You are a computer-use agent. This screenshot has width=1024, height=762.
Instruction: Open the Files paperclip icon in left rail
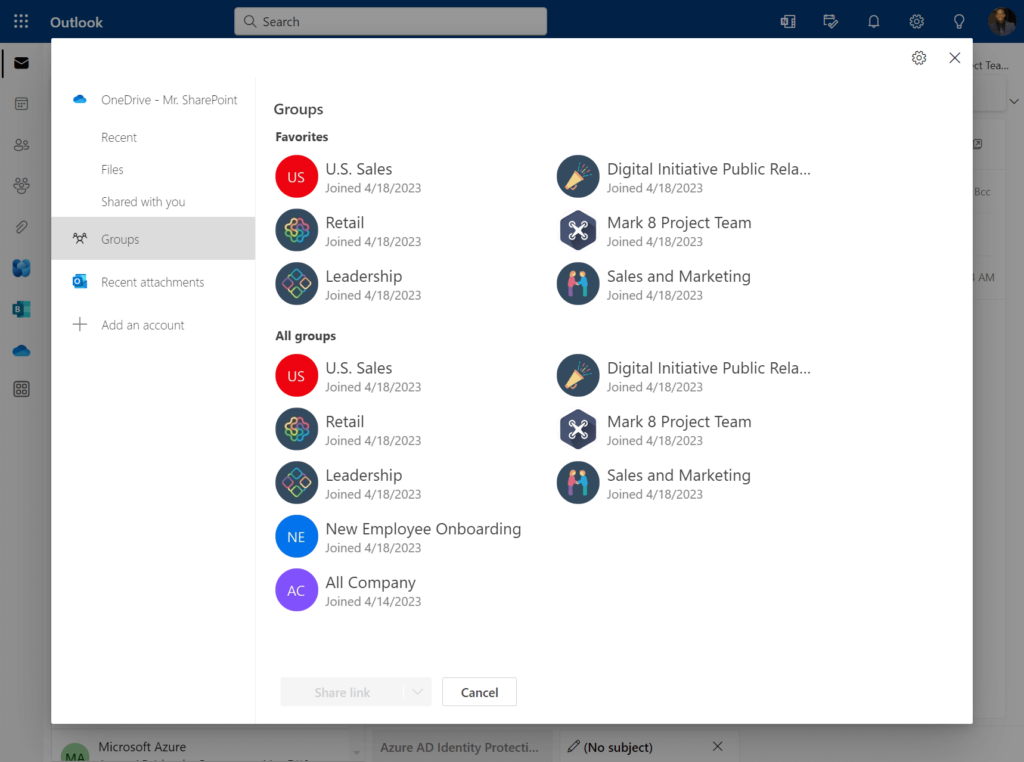pos(21,227)
